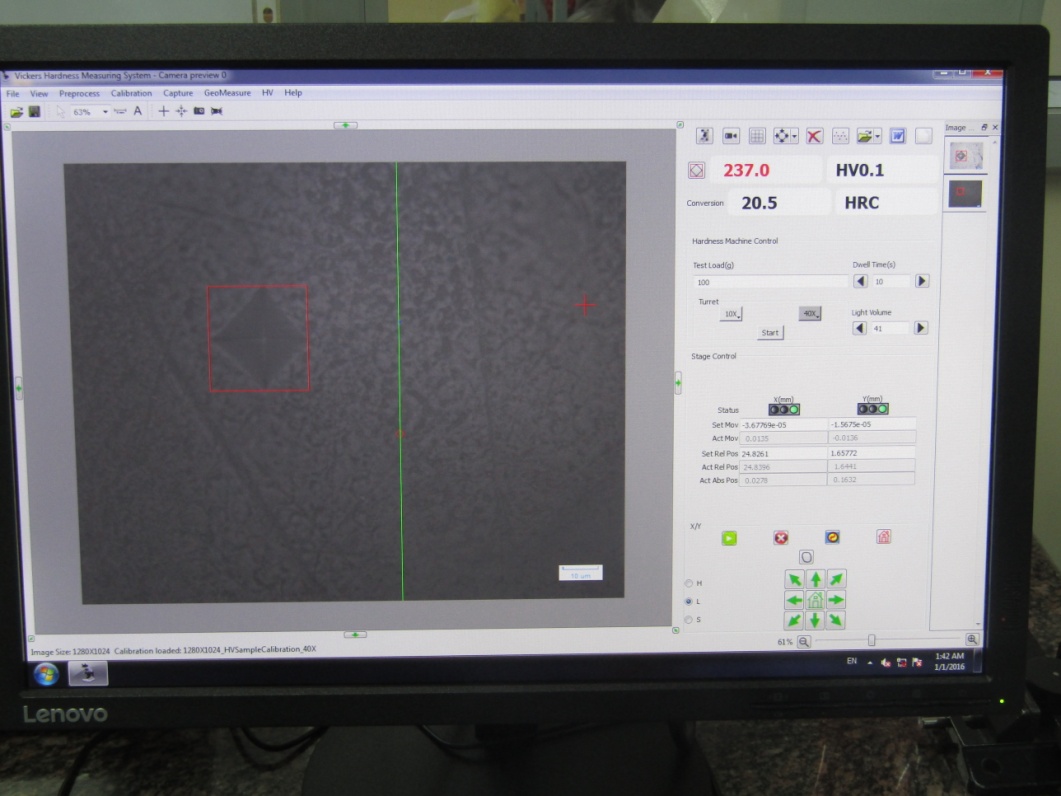Open the Capture menu
1061x796 pixels.
tap(178, 93)
